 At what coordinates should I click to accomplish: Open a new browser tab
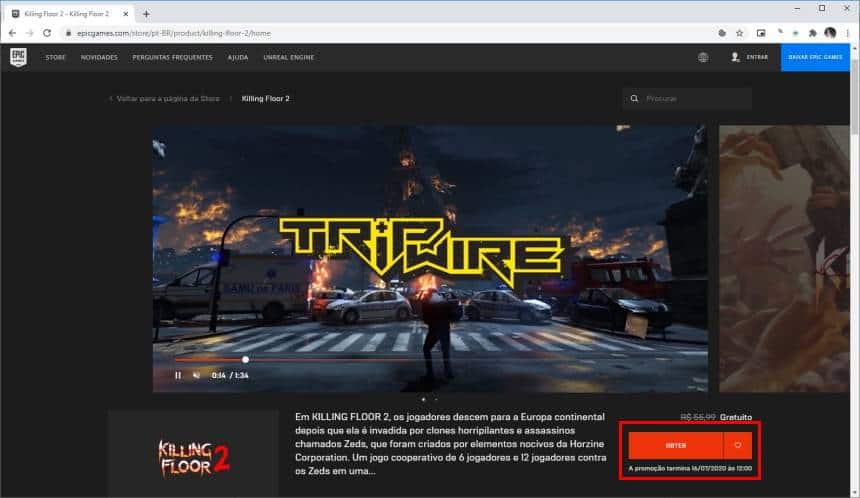coord(146,14)
